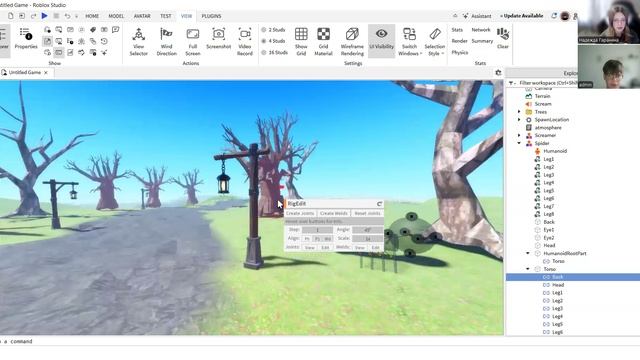Select Eye1 in the Explorer

point(548,230)
